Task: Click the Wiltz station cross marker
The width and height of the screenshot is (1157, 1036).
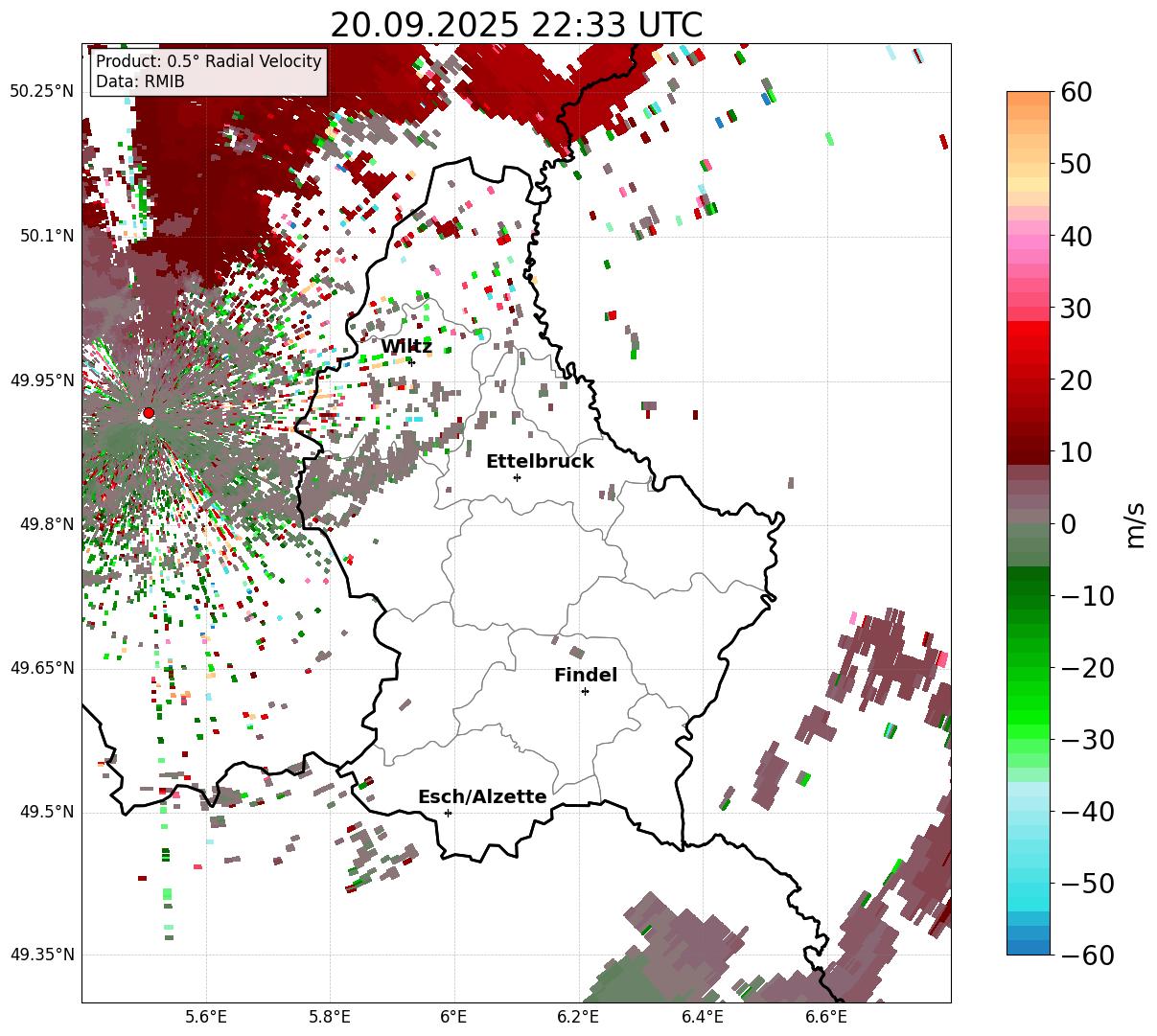Action: (x=411, y=362)
